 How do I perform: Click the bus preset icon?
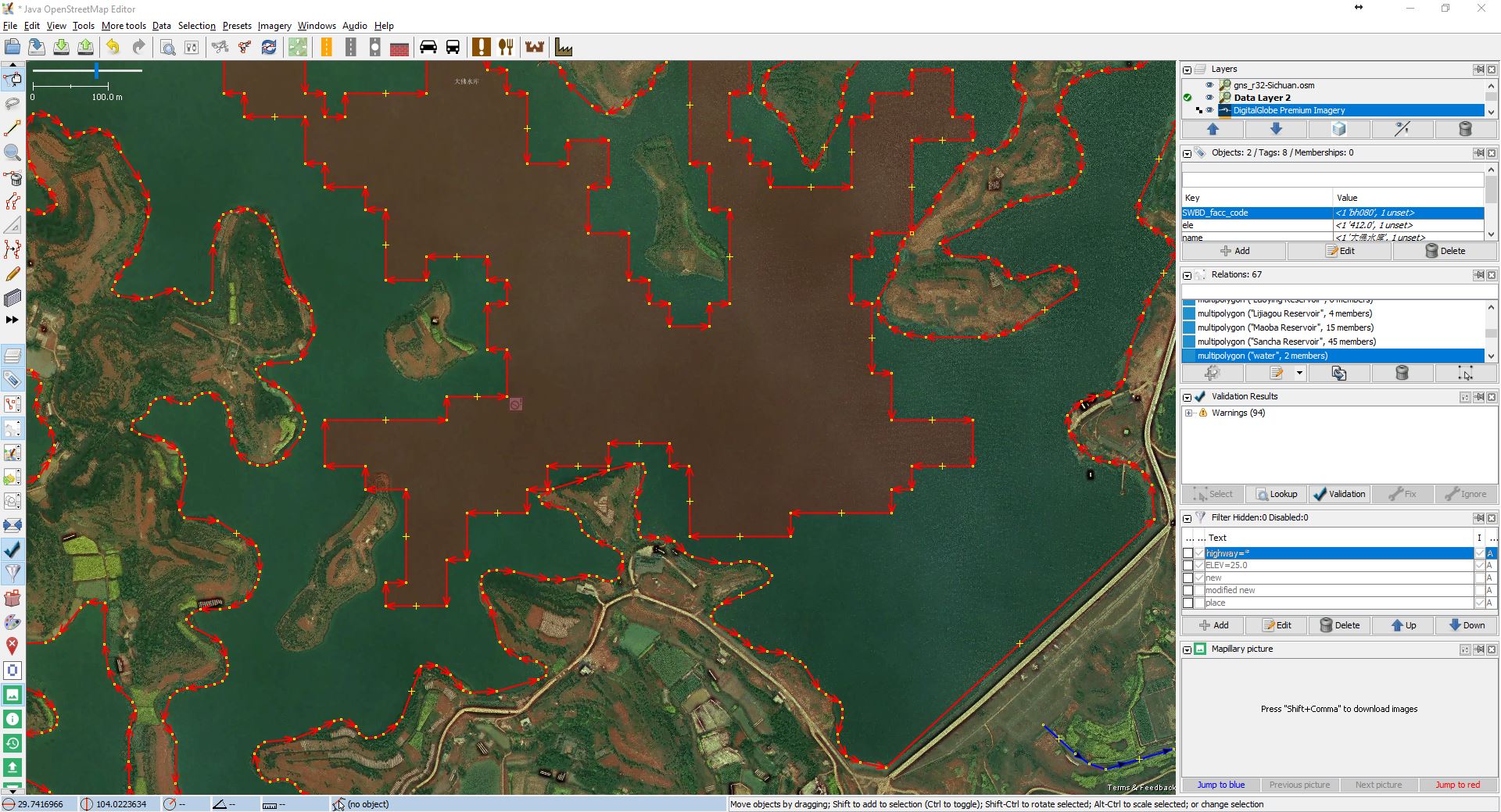[x=453, y=47]
